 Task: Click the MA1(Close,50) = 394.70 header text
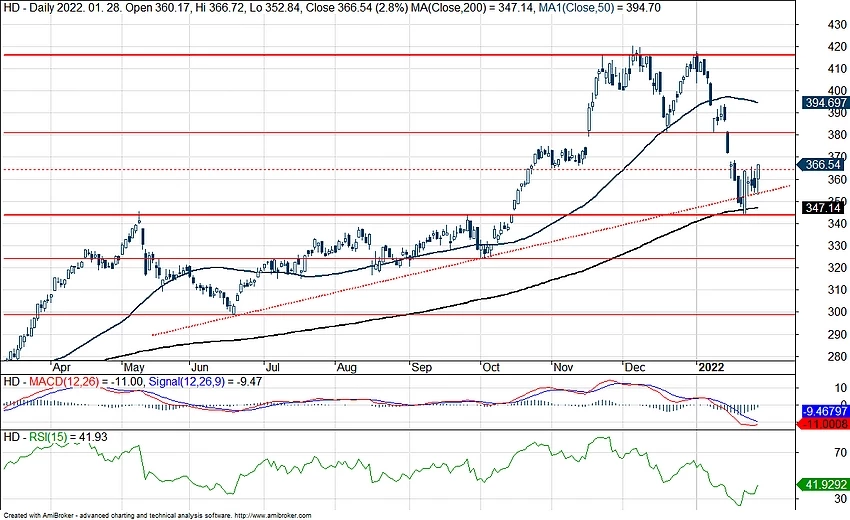click(601, 8)
